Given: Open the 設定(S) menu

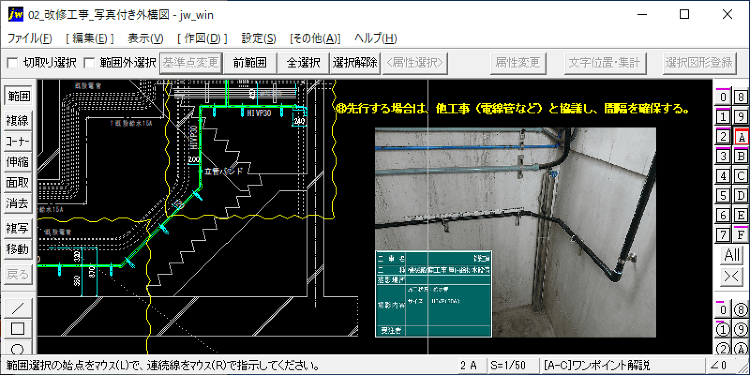Looking at the screenshot, I should coord(259,39).
